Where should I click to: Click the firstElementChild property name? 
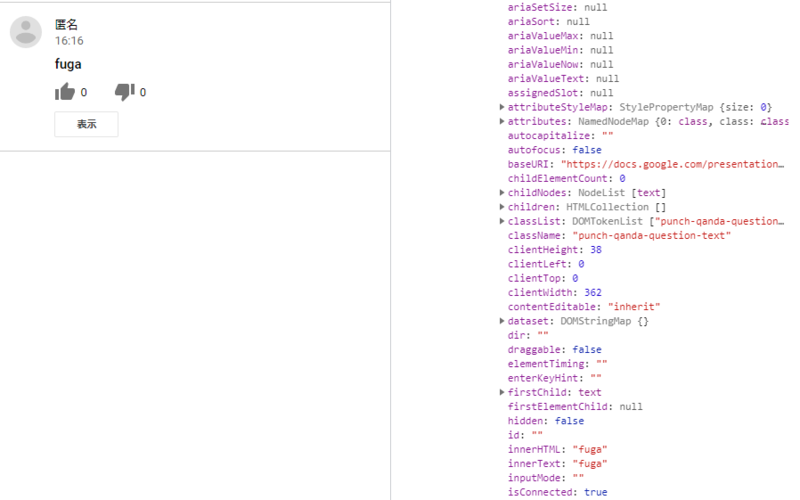tap(557, 407)
